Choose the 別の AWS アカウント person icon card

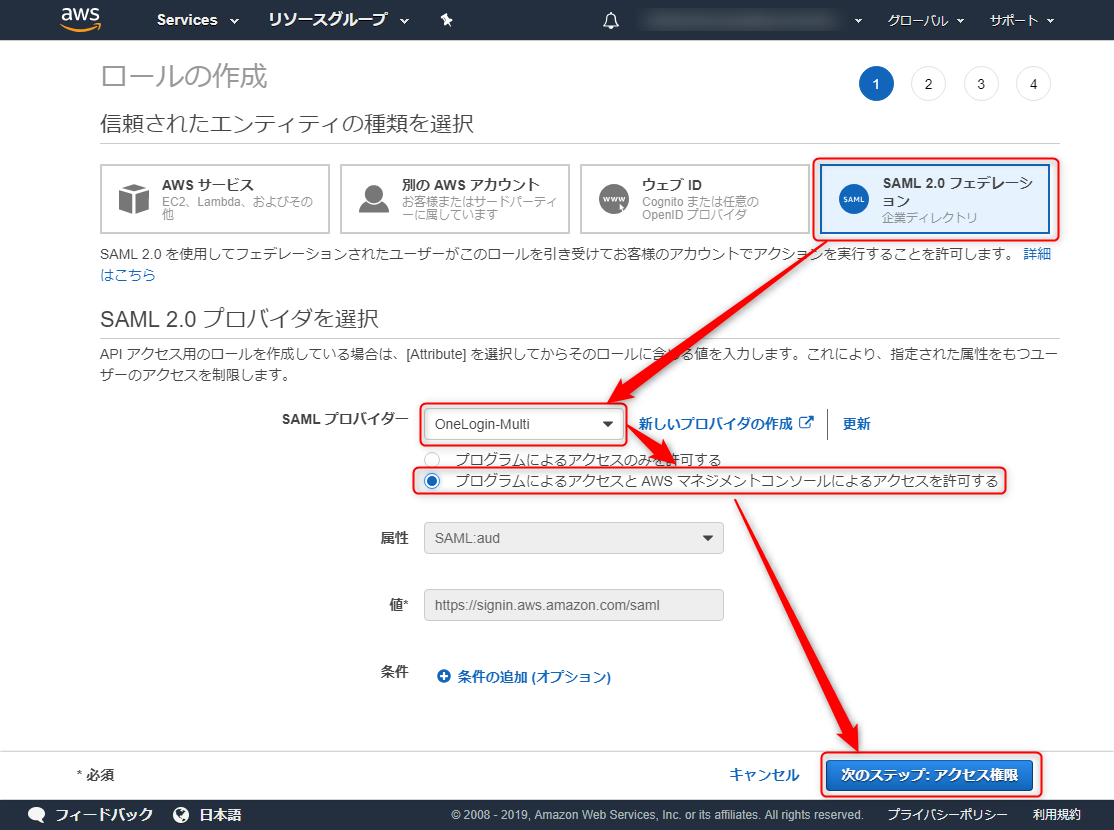point(455,199)
